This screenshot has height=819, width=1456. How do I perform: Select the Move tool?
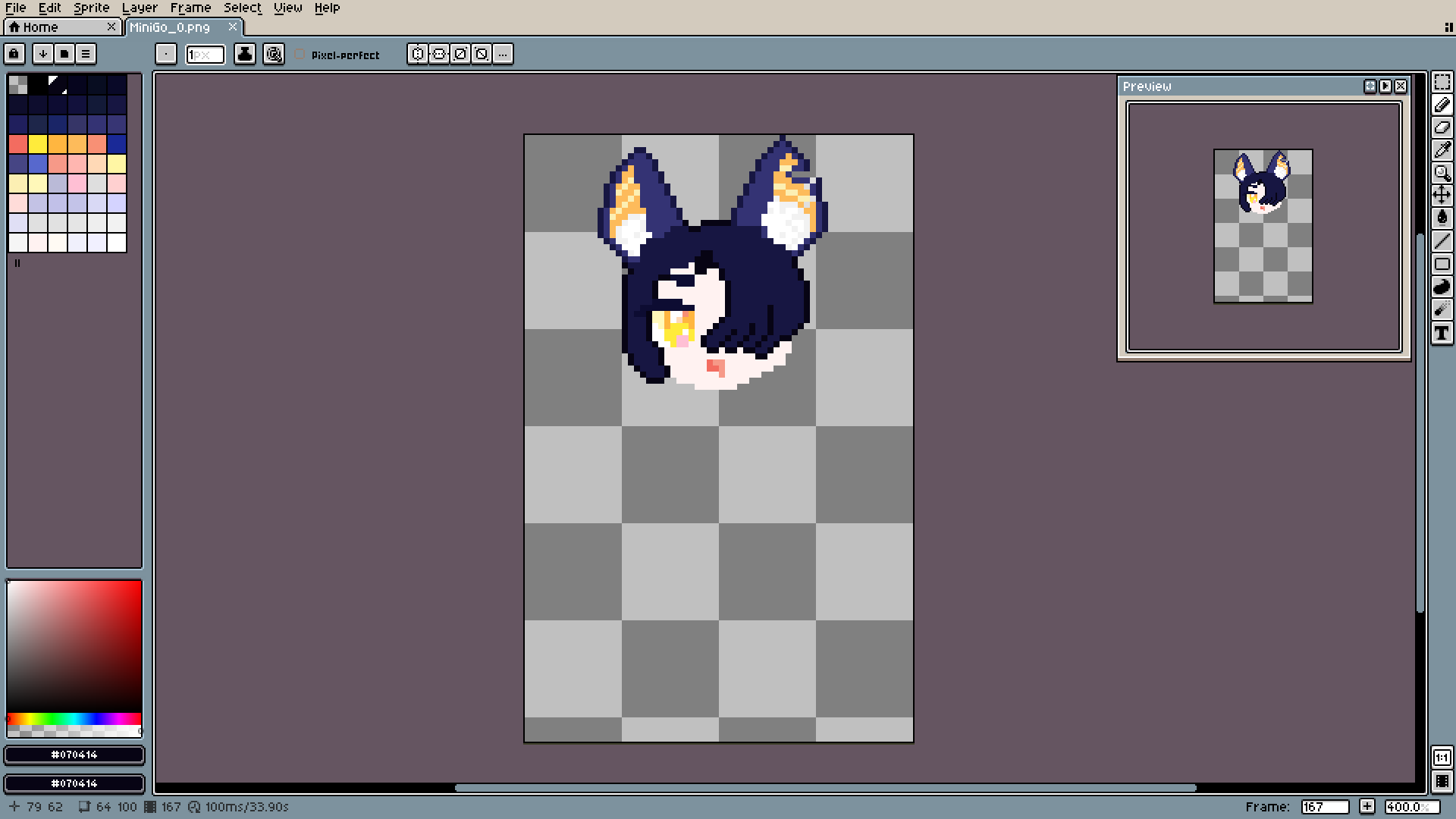[x=1442, y=196]
